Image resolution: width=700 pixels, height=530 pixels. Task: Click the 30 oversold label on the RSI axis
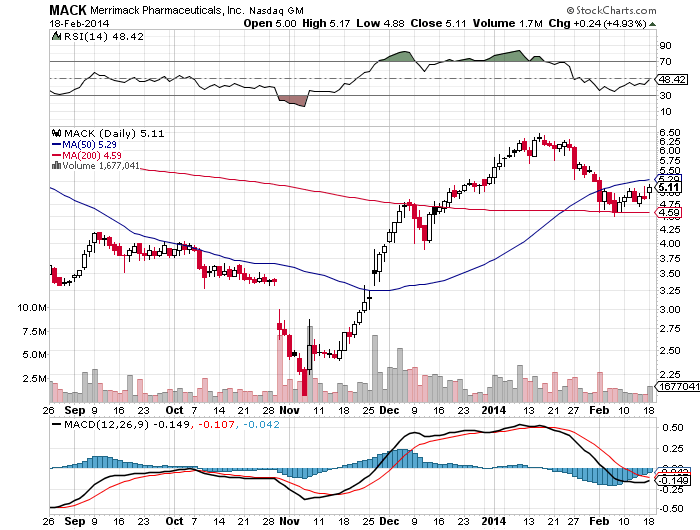coord(665,96)
